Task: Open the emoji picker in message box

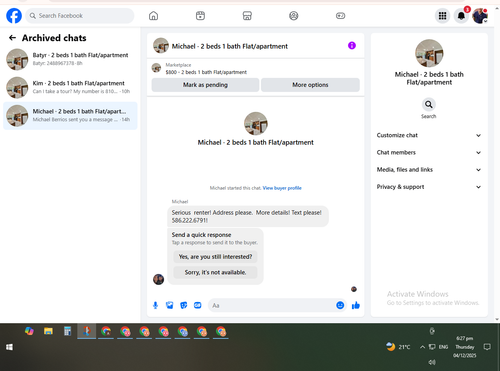Action: [340, 305]
